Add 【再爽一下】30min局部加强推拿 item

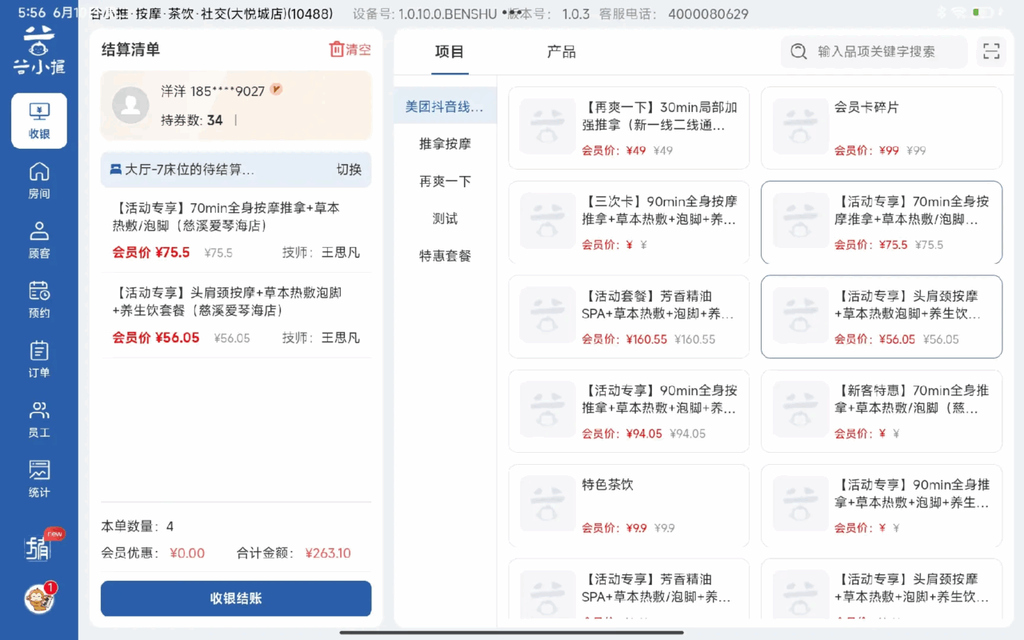point(629,127)
